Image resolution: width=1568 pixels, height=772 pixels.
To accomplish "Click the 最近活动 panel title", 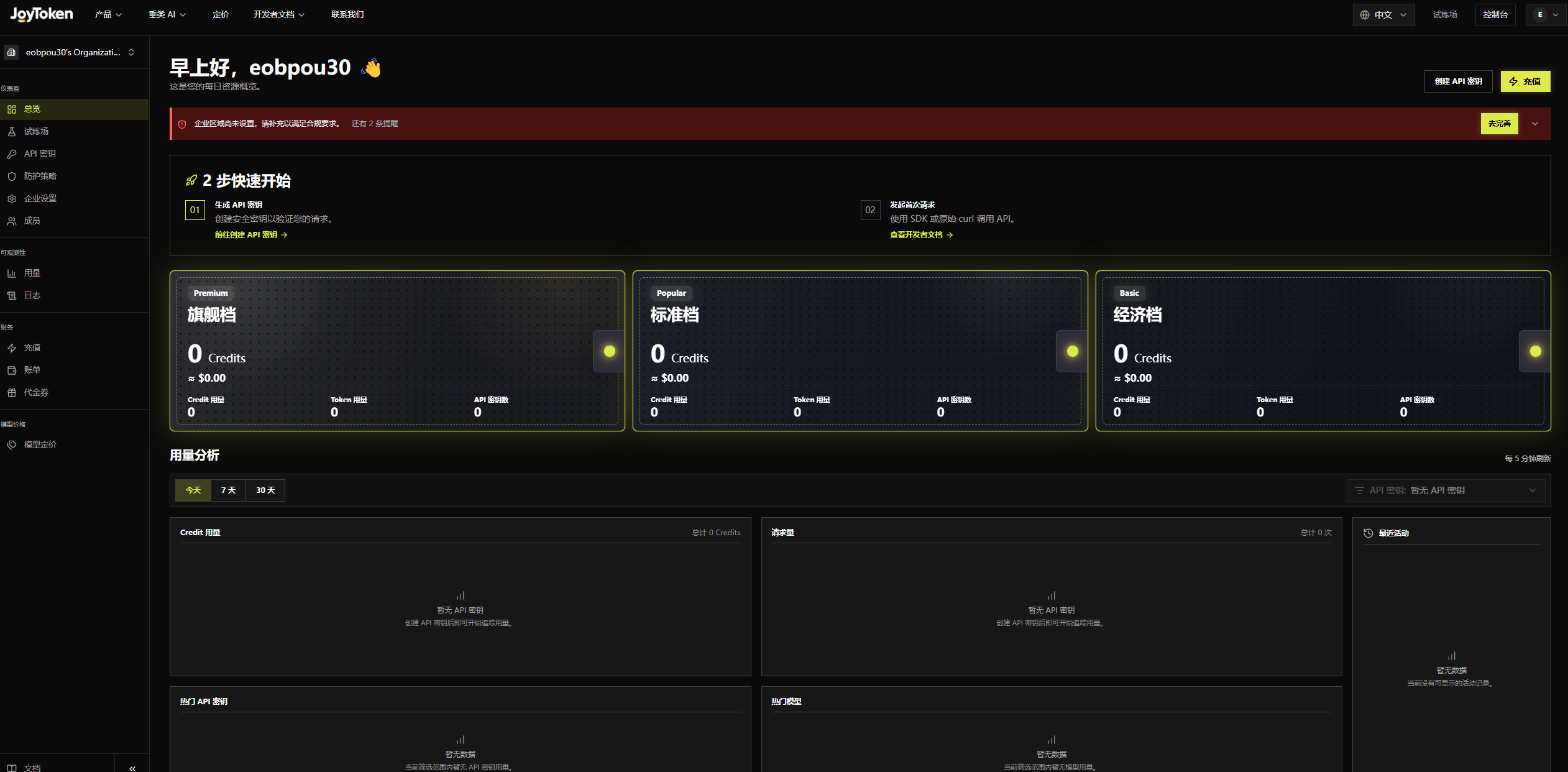I will (x=1393, y=533).
